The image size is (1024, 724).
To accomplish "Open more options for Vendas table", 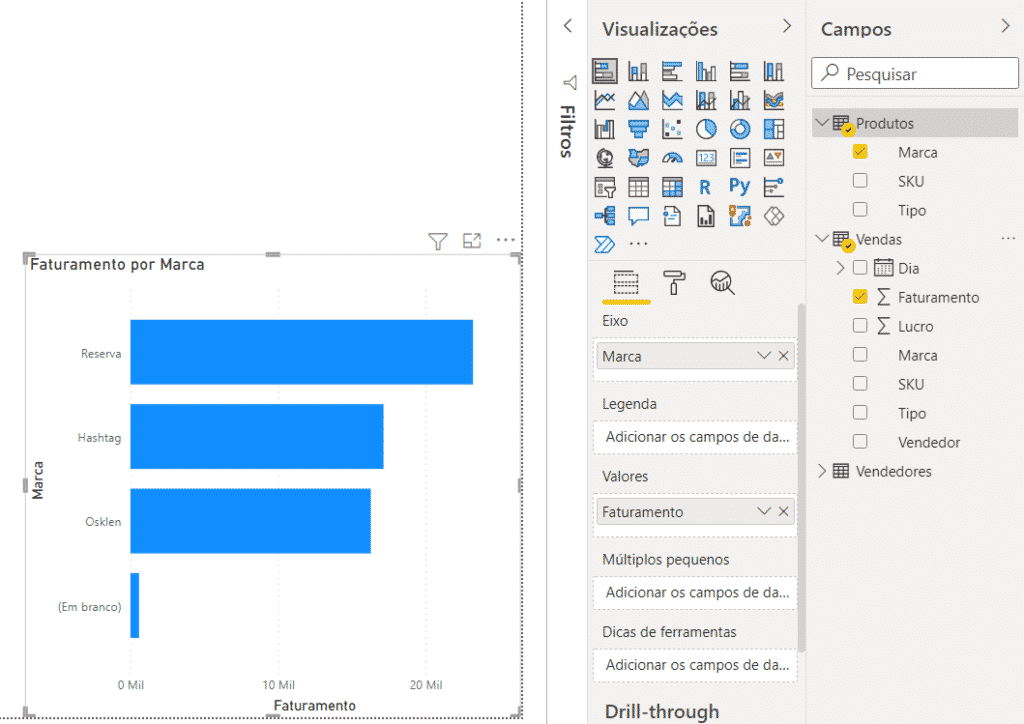I will (1008, 239).
